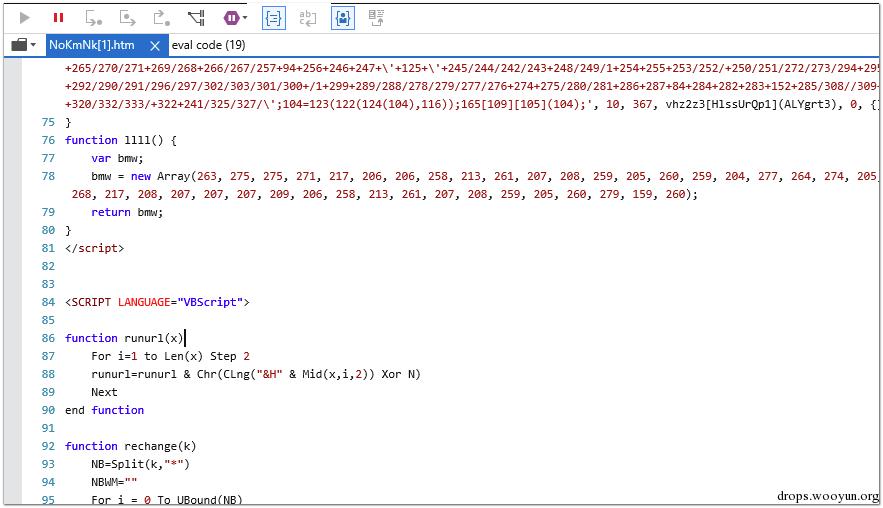Click the 'VBScript' attribute value
The image size is (883, 508).
(211, 302)
